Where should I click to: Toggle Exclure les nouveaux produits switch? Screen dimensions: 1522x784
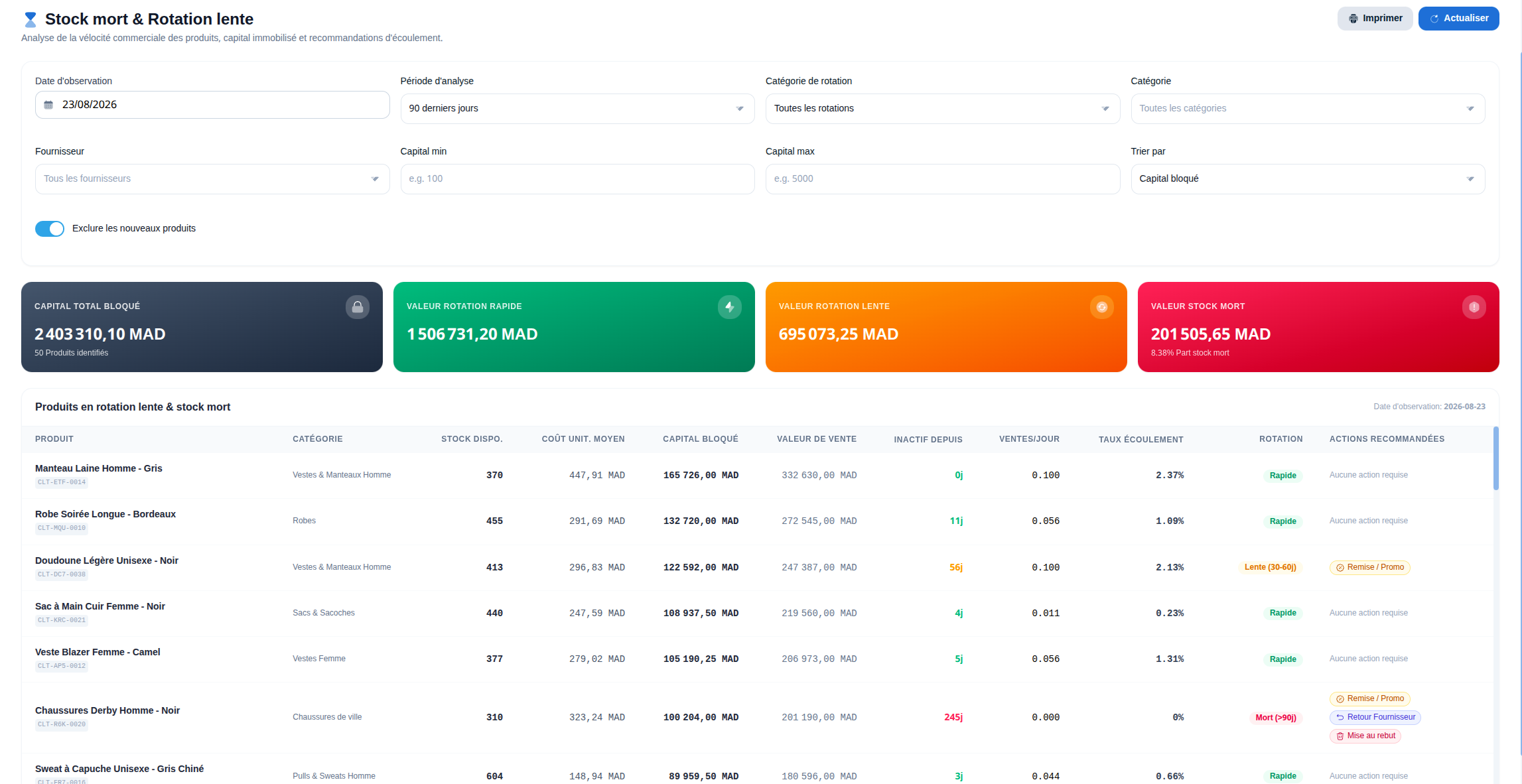50,229
